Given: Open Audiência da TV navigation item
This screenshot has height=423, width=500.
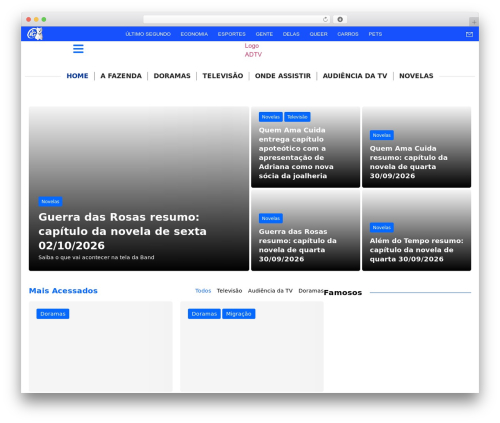Looking at the screenshot, I should 355,76.
